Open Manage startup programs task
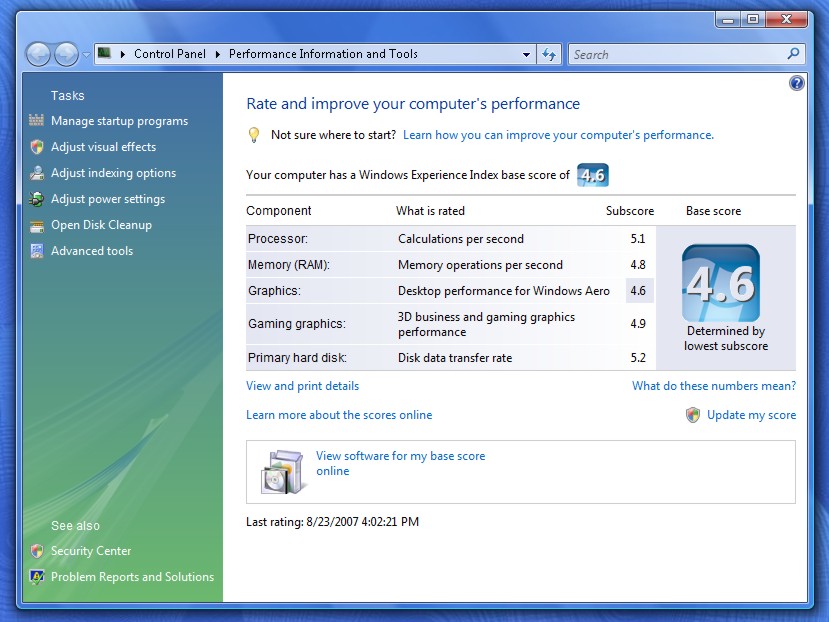829x622 pixels. (119, 121)
